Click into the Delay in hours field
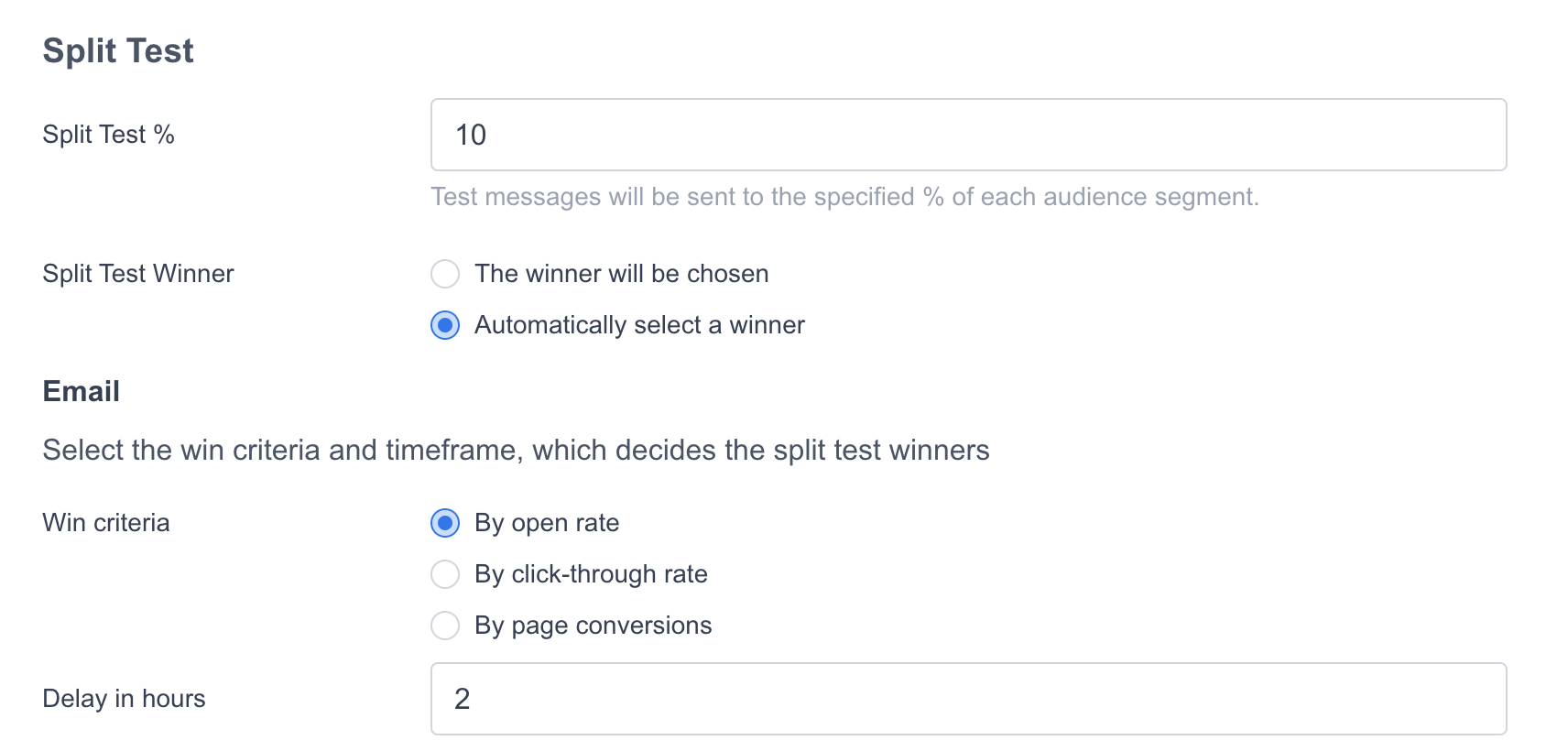Viewport: 1568px width, 751px height. pyautogui.click(x=968, y=699)
